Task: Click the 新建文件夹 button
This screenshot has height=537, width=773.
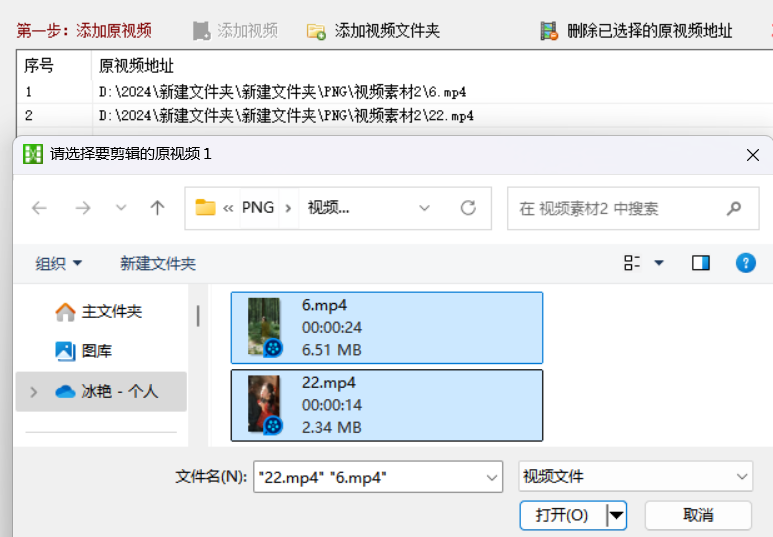Action: coord(158,263)
